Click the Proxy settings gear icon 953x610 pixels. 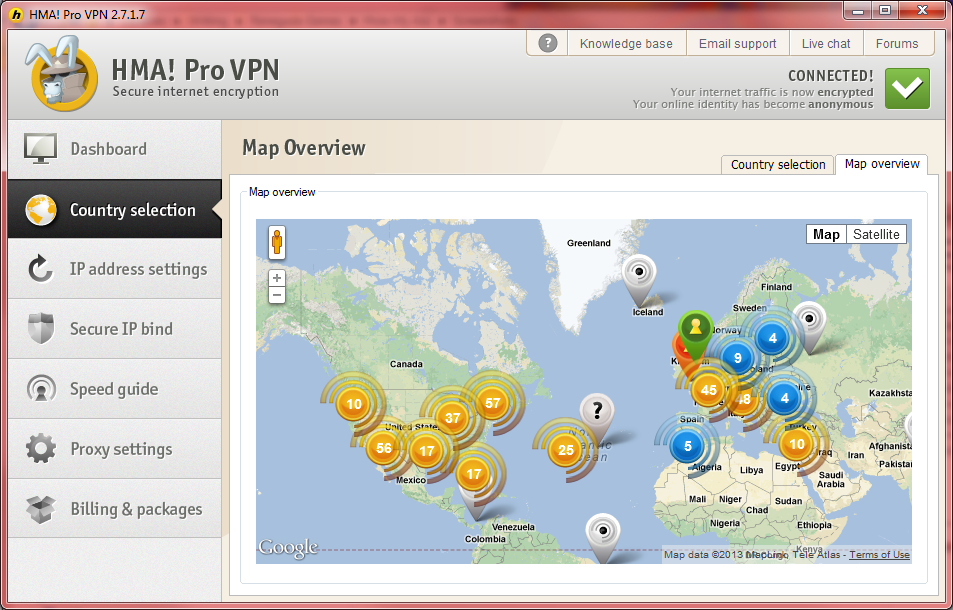coord(41,448)
